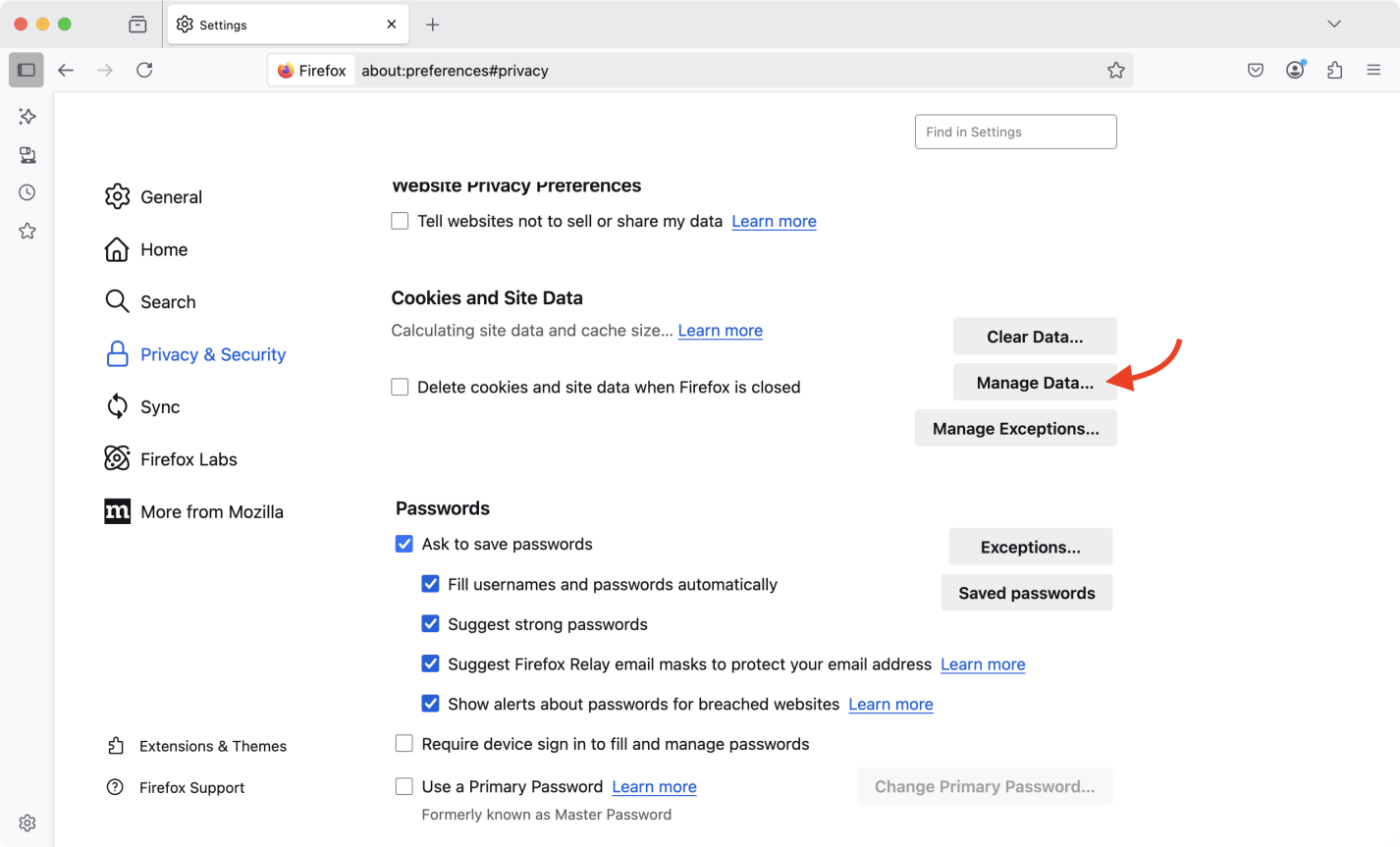Open synced tabs sidebar icon
The image size is (1400, 847).
27,155
